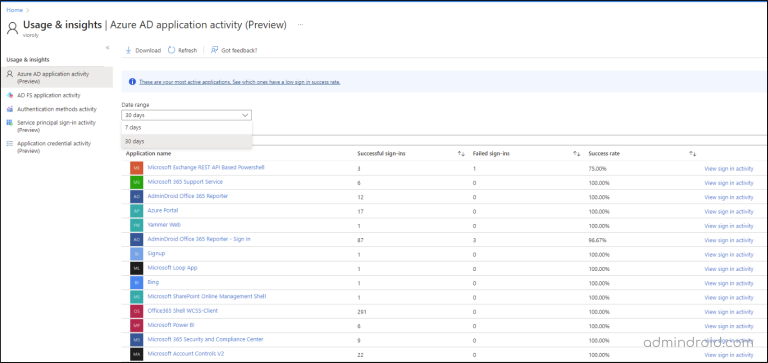Open Microsoft 365 Support Service application
Screen dimensions: 768x363
(x=185, y=182)
